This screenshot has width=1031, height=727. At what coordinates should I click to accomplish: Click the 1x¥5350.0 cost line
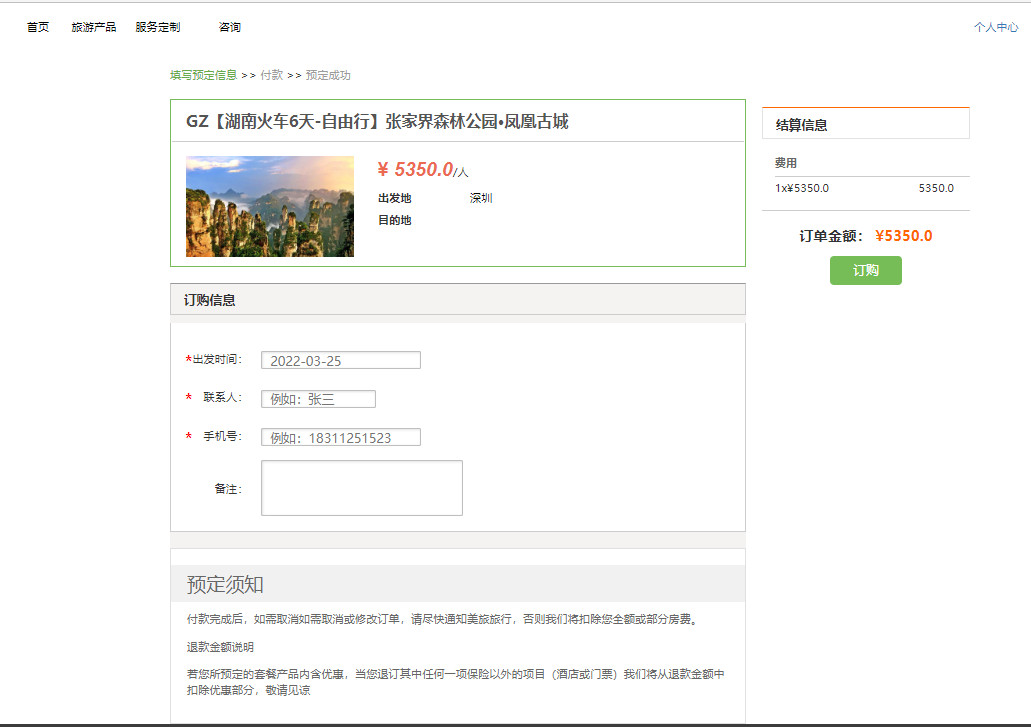click(802, 188)
